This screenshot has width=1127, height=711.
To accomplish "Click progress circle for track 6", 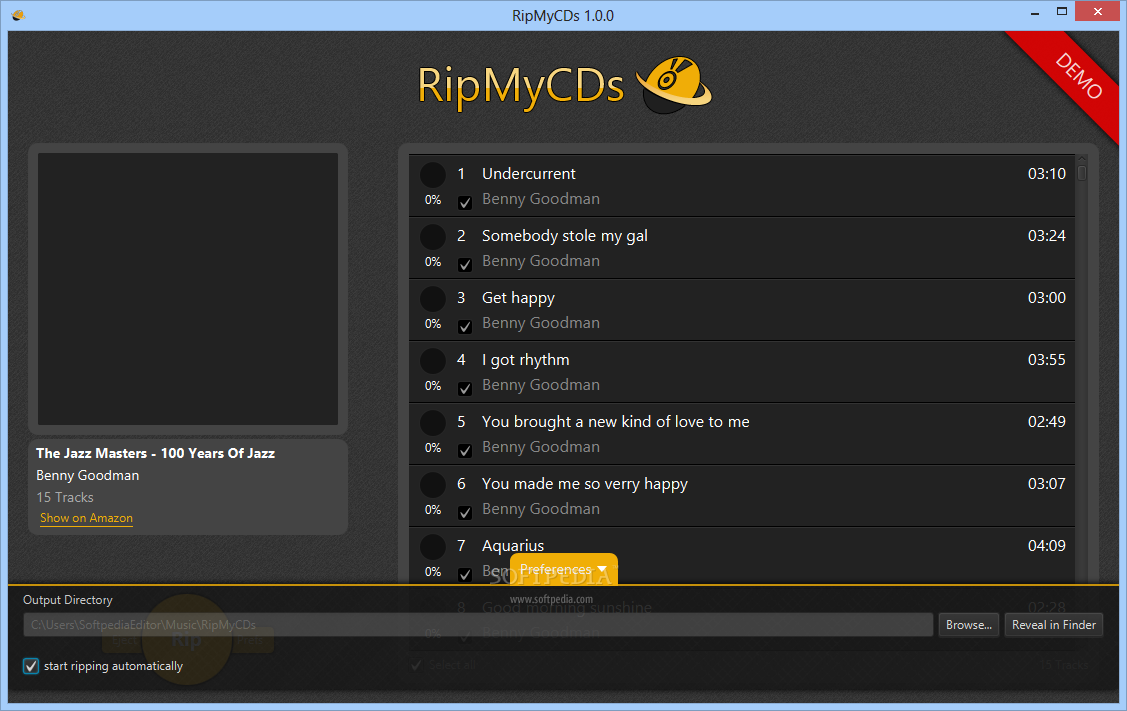I will [x=433, y=485].
